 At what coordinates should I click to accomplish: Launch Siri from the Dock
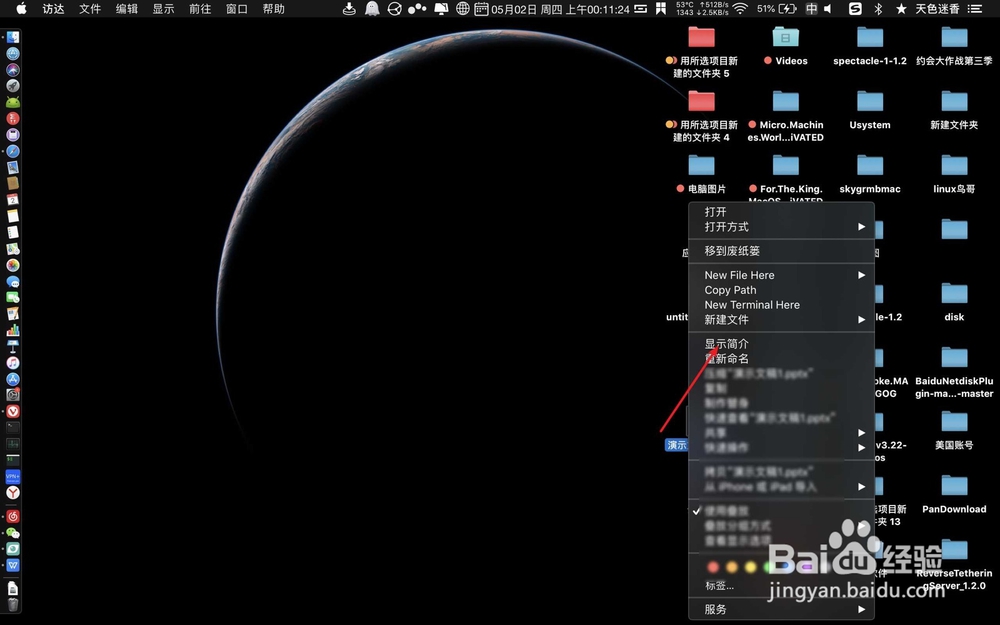(13, 70)
